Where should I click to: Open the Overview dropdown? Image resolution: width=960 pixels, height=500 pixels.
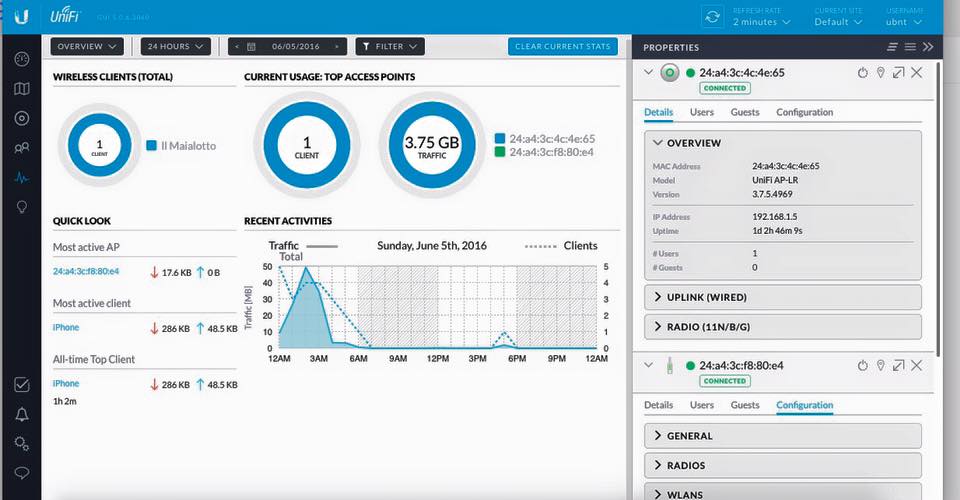87,47
